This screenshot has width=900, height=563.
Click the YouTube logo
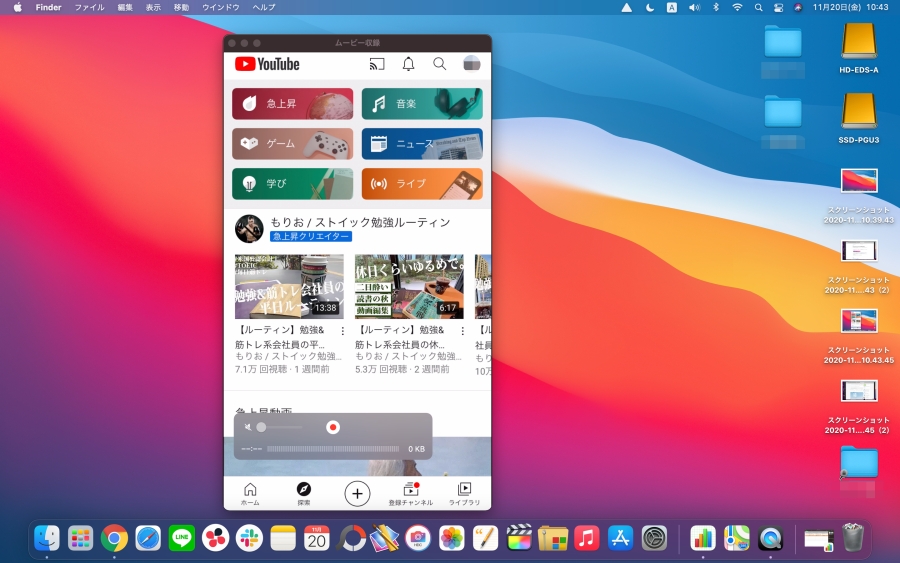tap(267, 64)
